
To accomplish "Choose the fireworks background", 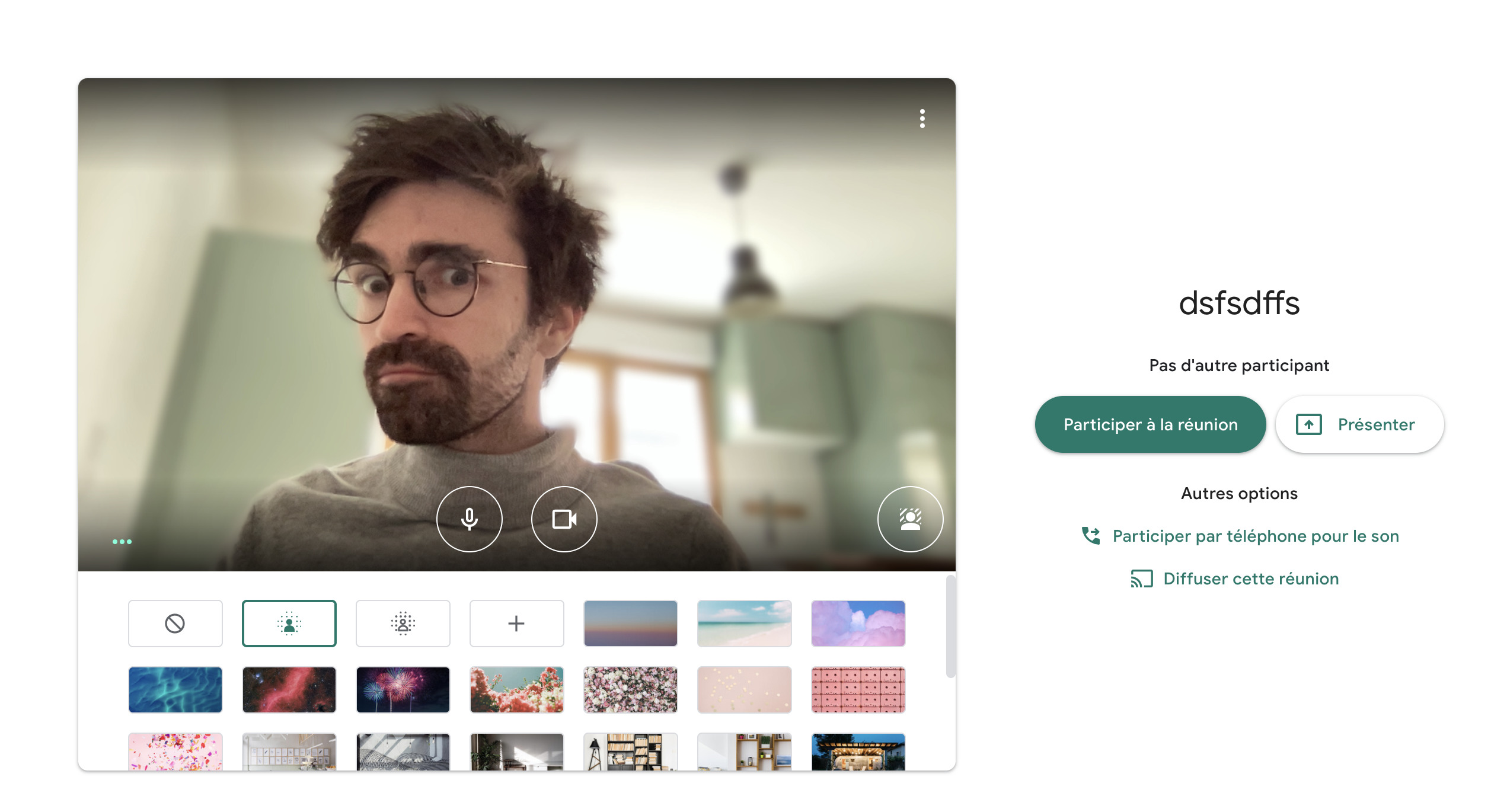I will (403, 690).
